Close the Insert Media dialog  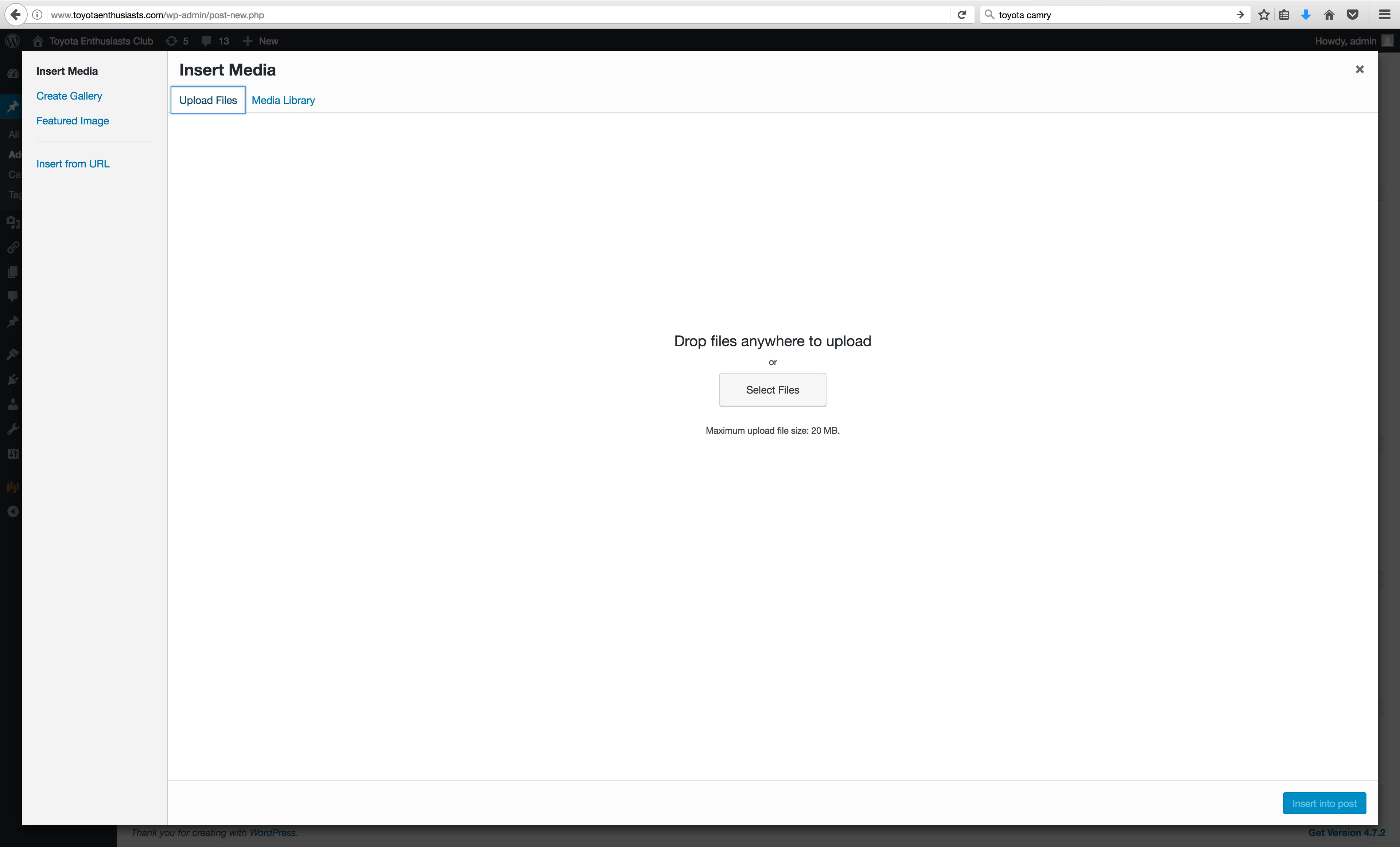click(1359, 69)
